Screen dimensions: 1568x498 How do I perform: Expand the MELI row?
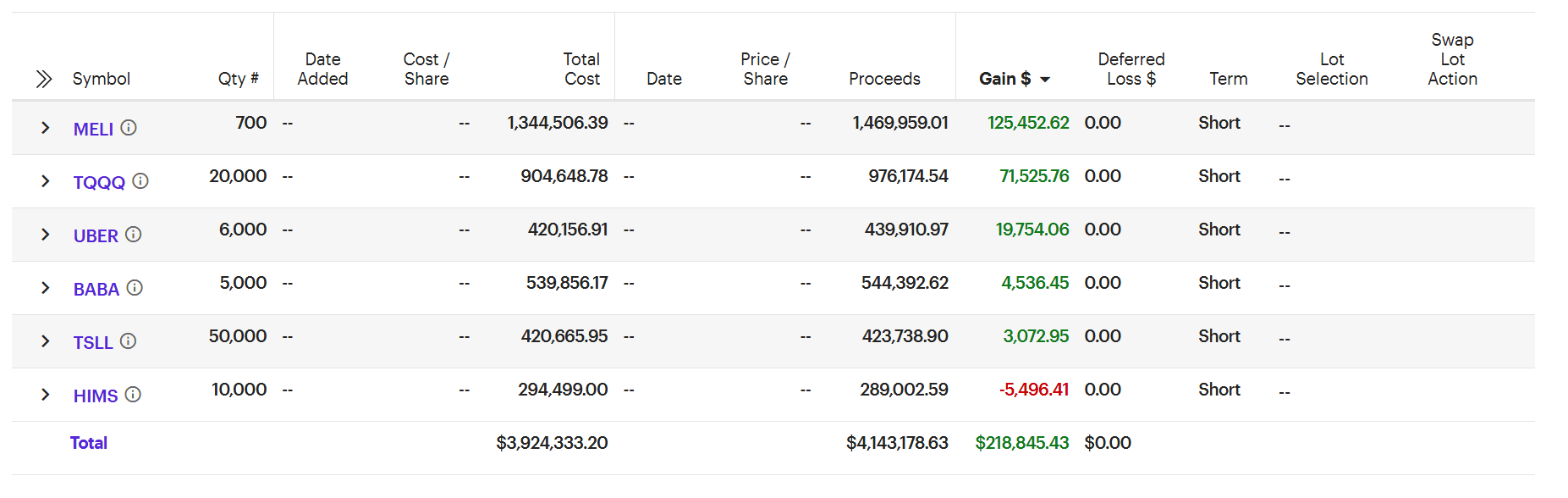[x=46, y=128]
